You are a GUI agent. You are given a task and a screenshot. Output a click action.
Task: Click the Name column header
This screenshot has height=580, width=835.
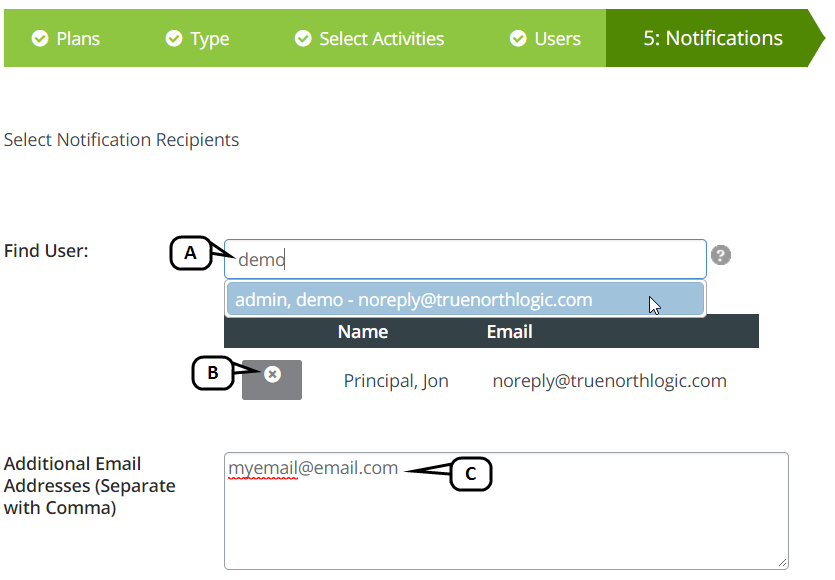click(362, 331)
